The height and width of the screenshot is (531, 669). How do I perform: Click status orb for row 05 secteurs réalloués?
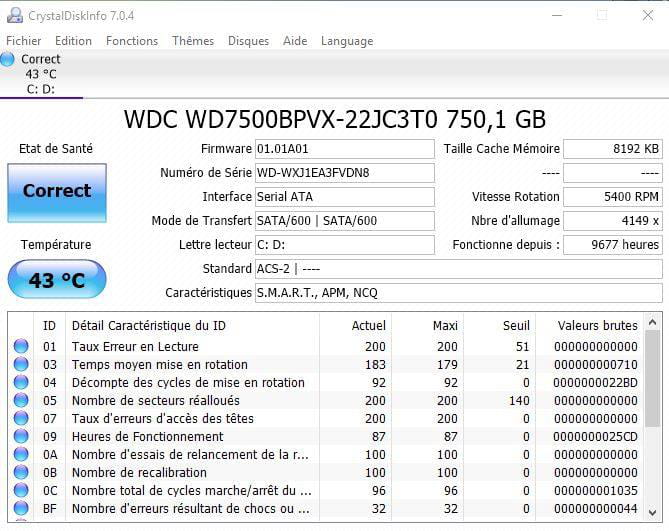click(x=21, y=400)
